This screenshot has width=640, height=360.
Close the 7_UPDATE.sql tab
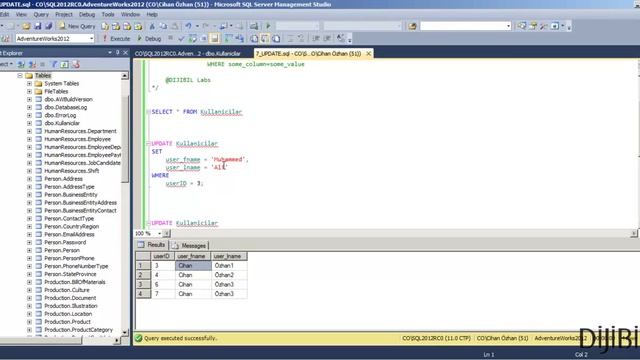coord(369,53)
